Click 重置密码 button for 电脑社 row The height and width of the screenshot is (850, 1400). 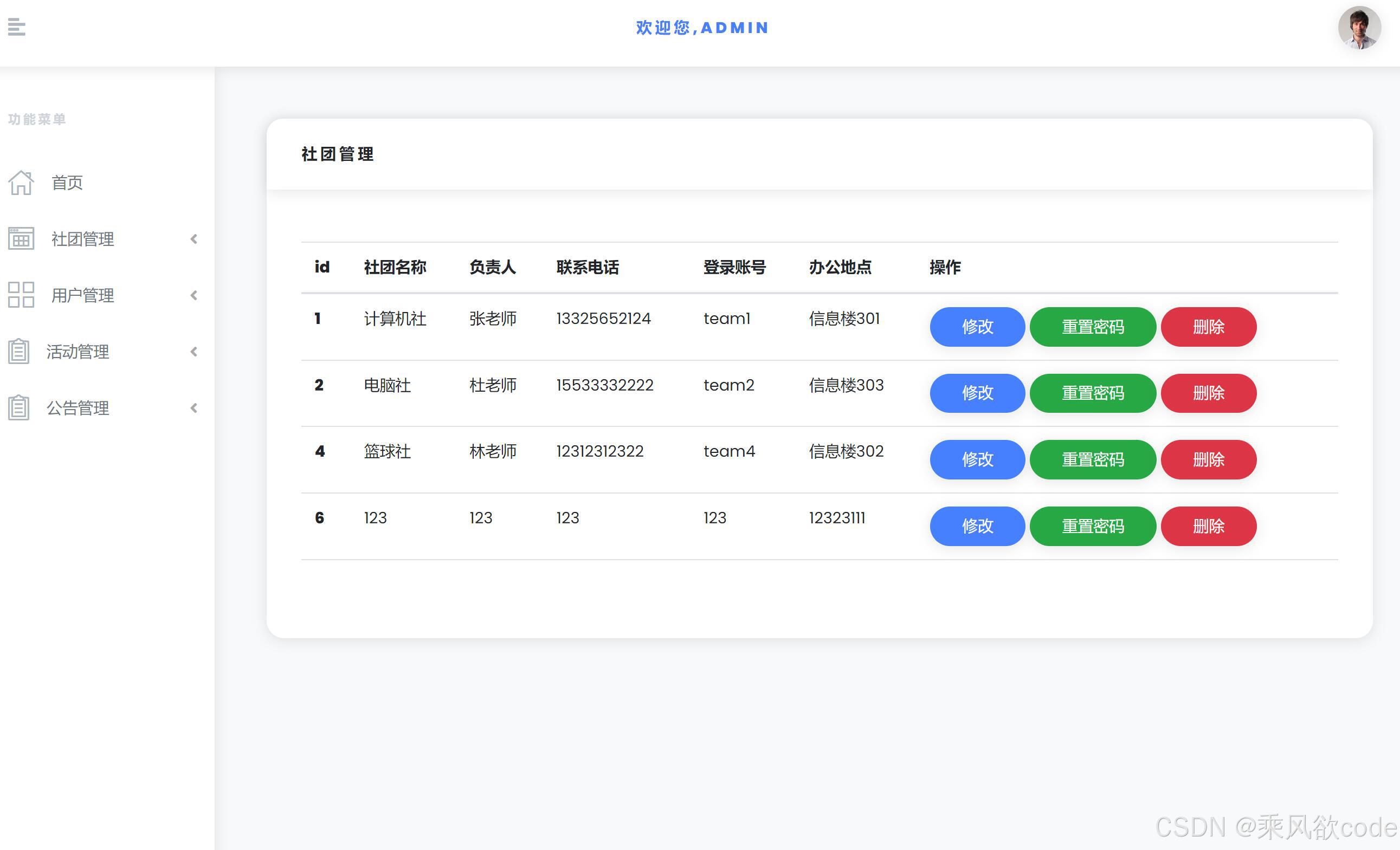coord(1093,393)
